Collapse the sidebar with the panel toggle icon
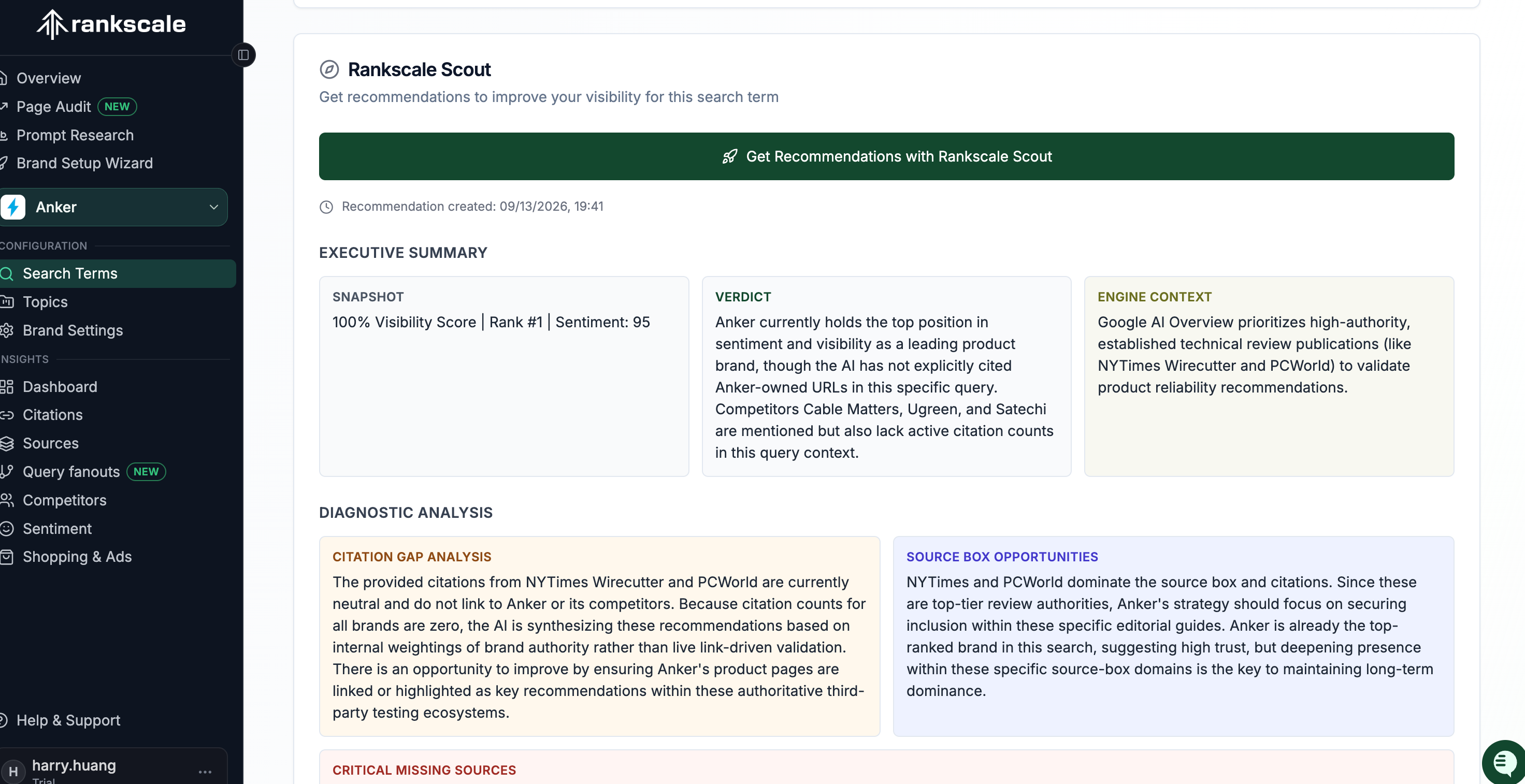The image size is (1525, 784). pos(243,55)
